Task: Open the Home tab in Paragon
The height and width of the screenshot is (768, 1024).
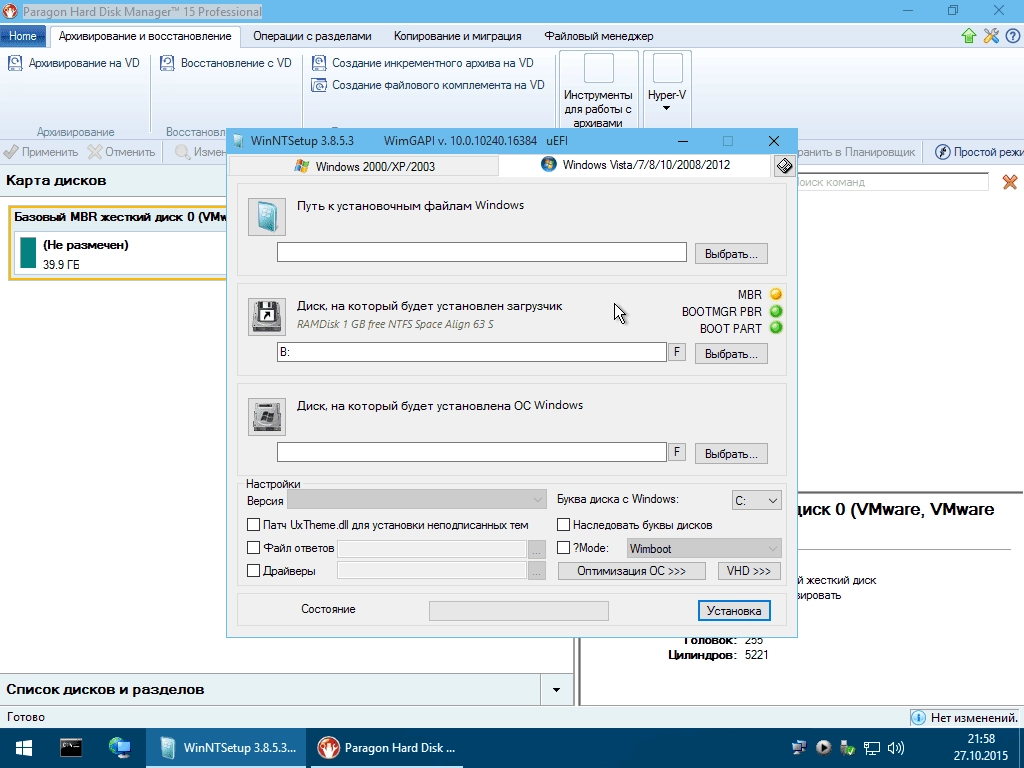Action: pos(23,36)
